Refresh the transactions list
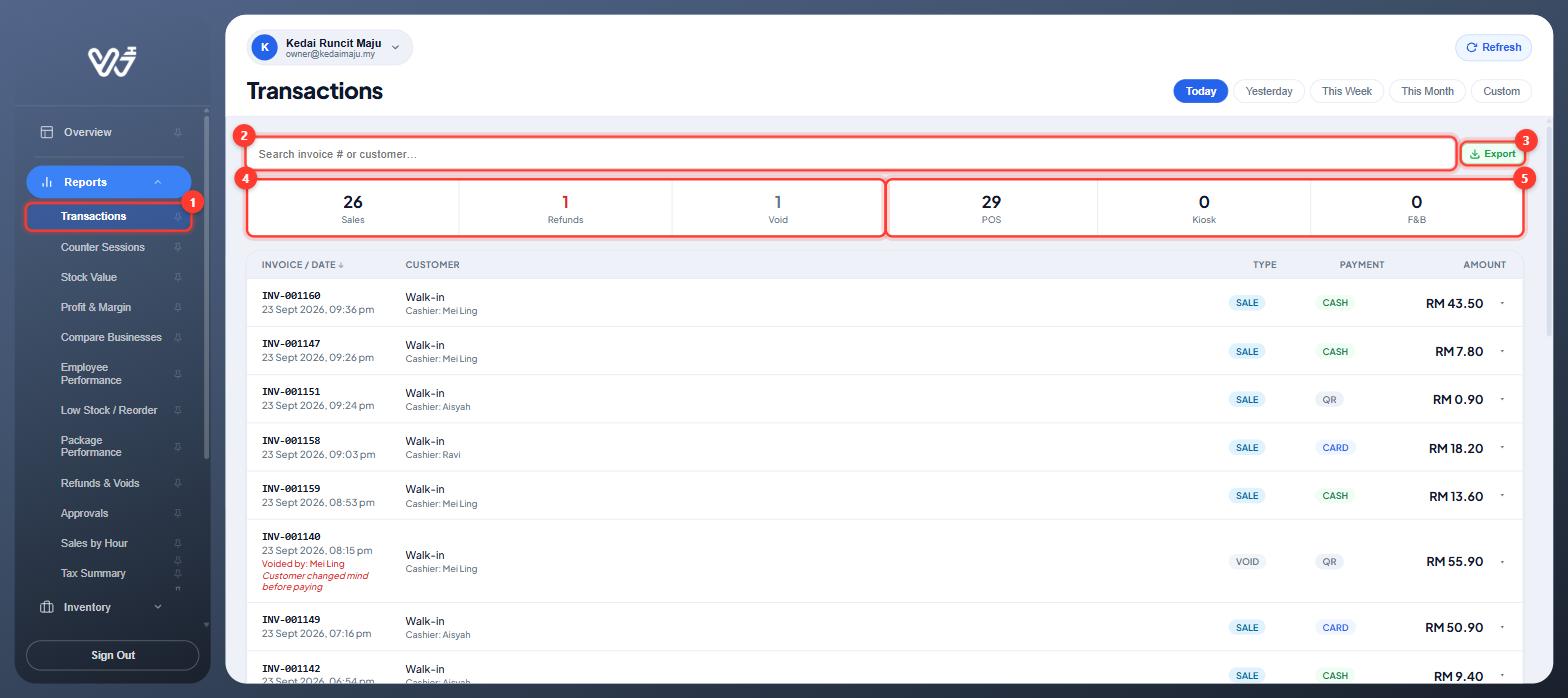The height and width of the screenshot is (698, 1568). click(x=1493, y=47)
